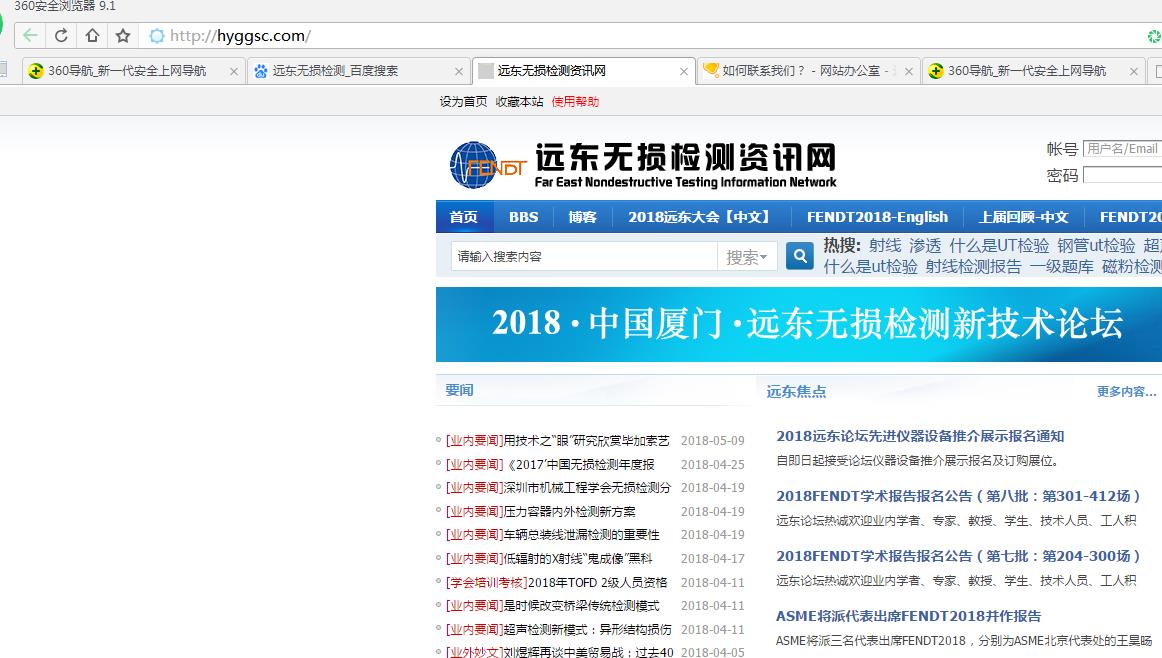Open ASME将派代表出席FENDT2018并作报告
The image size is (1162, 658).
coord(909,617)
